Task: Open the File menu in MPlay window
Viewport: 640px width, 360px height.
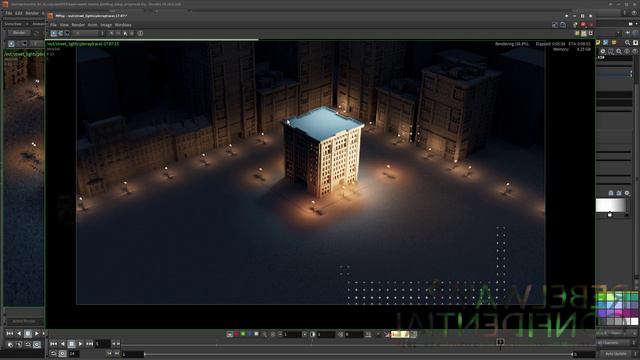Action: coord(53,25)
